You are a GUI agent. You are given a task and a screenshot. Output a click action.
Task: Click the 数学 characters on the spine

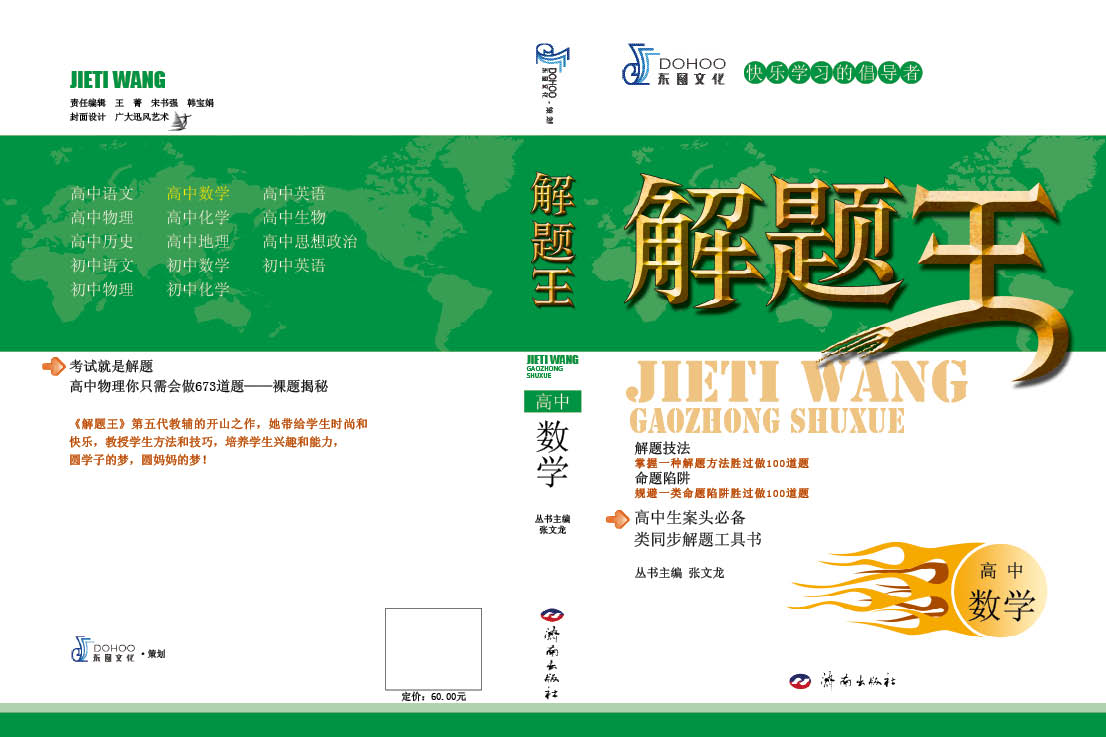point(552,453)
